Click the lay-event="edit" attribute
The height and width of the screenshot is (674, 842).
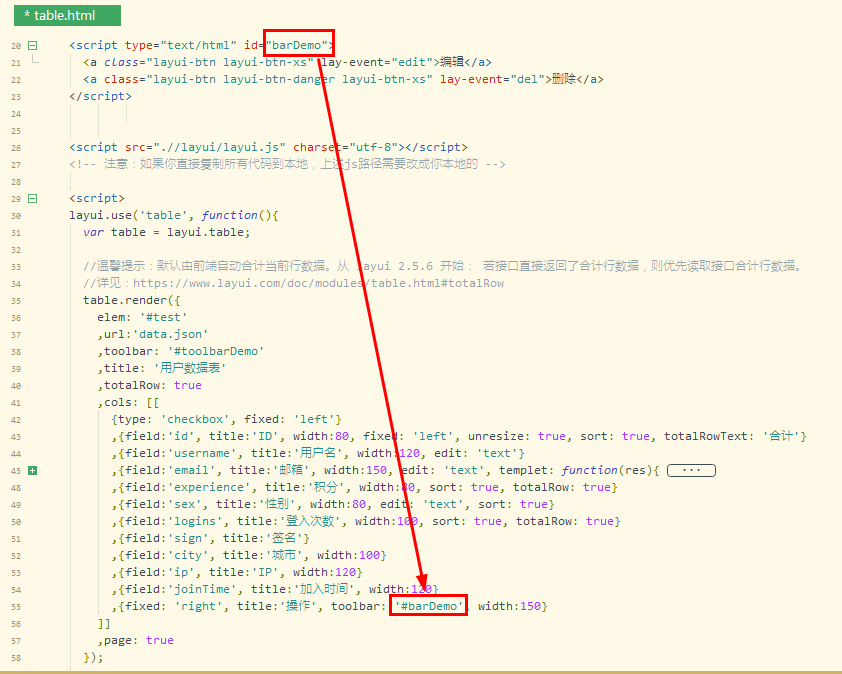coord(376,62)
